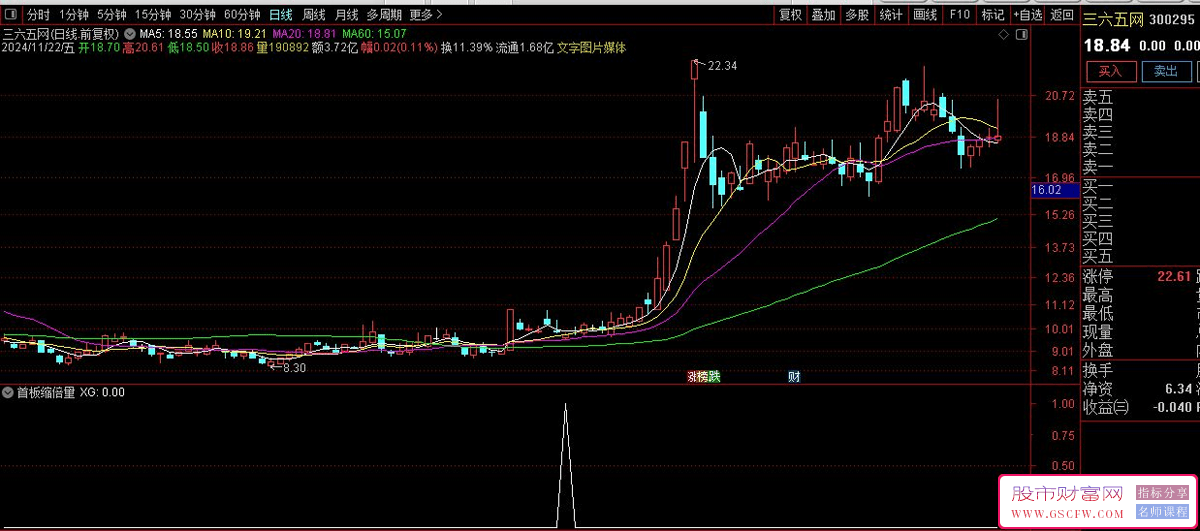Image resolution: width=1200 pixels, height=531 pixels.
Task: Click the panel layout icon left of 分时
Action: [10, 14]
